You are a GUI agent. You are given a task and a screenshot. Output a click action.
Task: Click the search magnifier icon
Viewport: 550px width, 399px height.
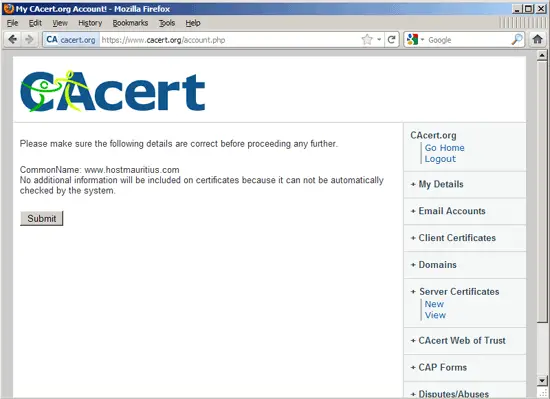tap(517, 40)
